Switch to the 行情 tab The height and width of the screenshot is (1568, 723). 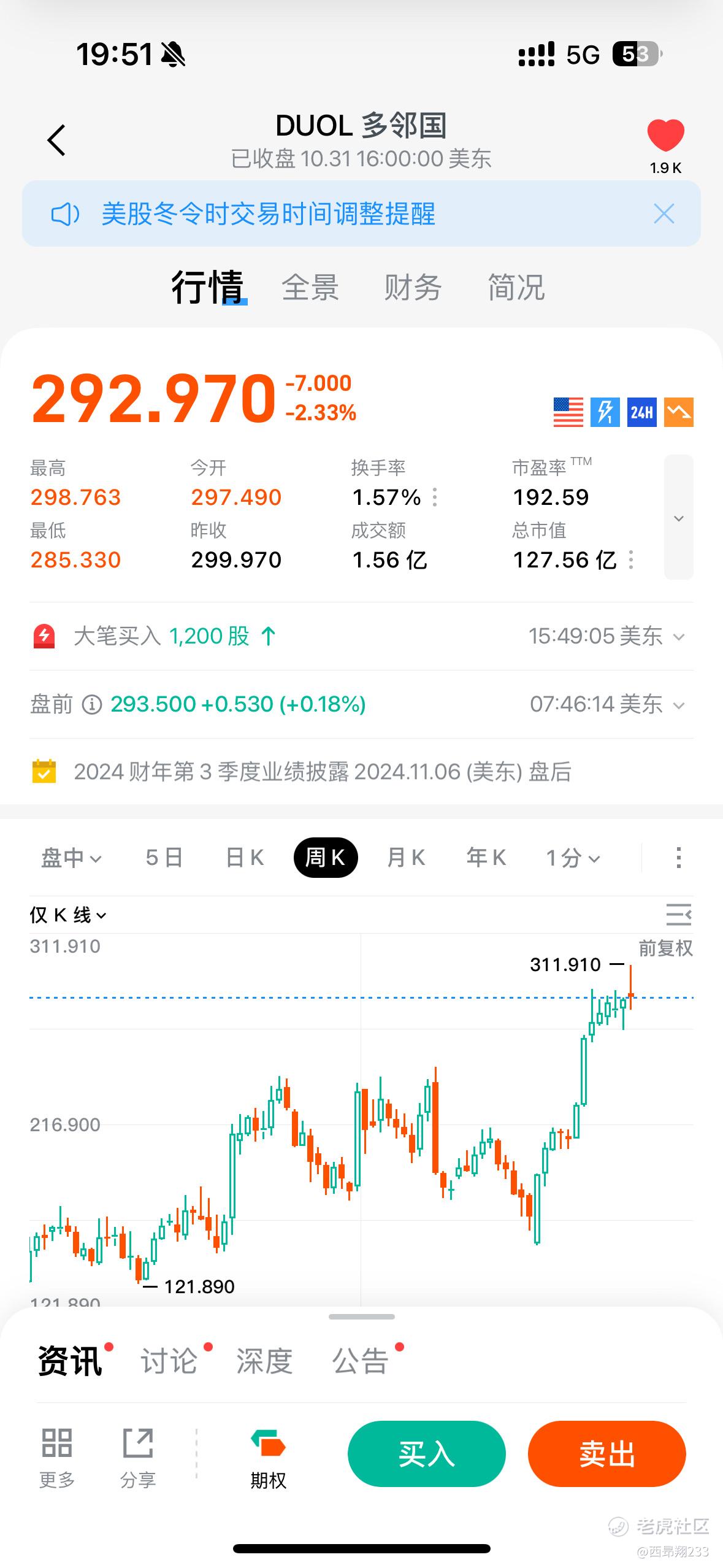[x=208, y=287]
